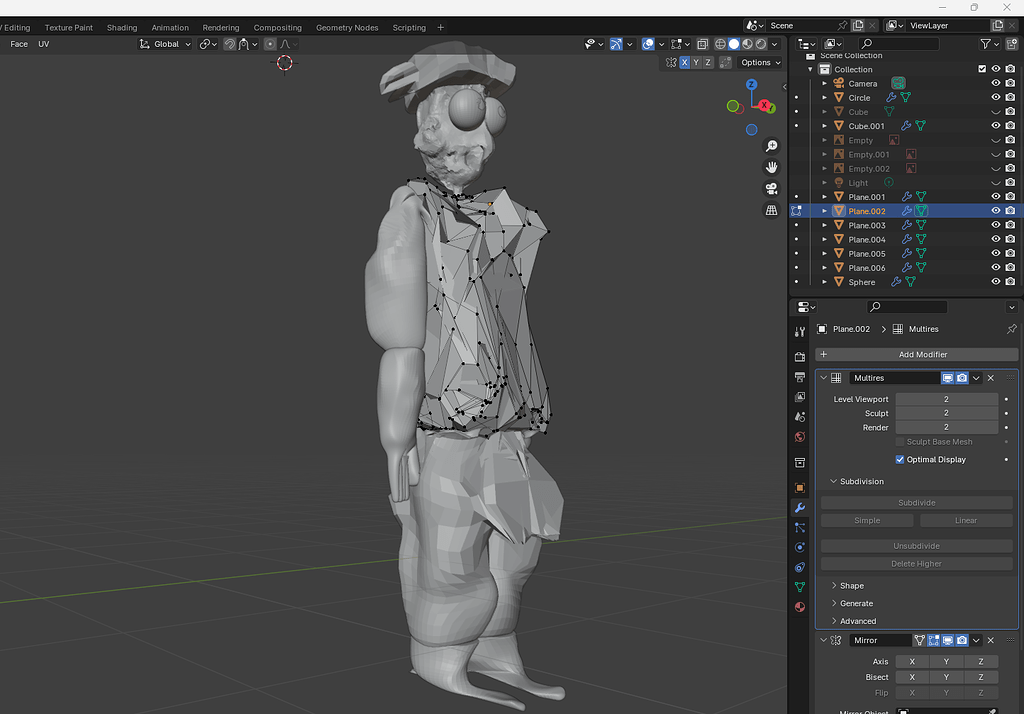Switch to the Geometry Nodes workspace
The width and height of the screenshot is (1024, 714).
click(347, 27)
